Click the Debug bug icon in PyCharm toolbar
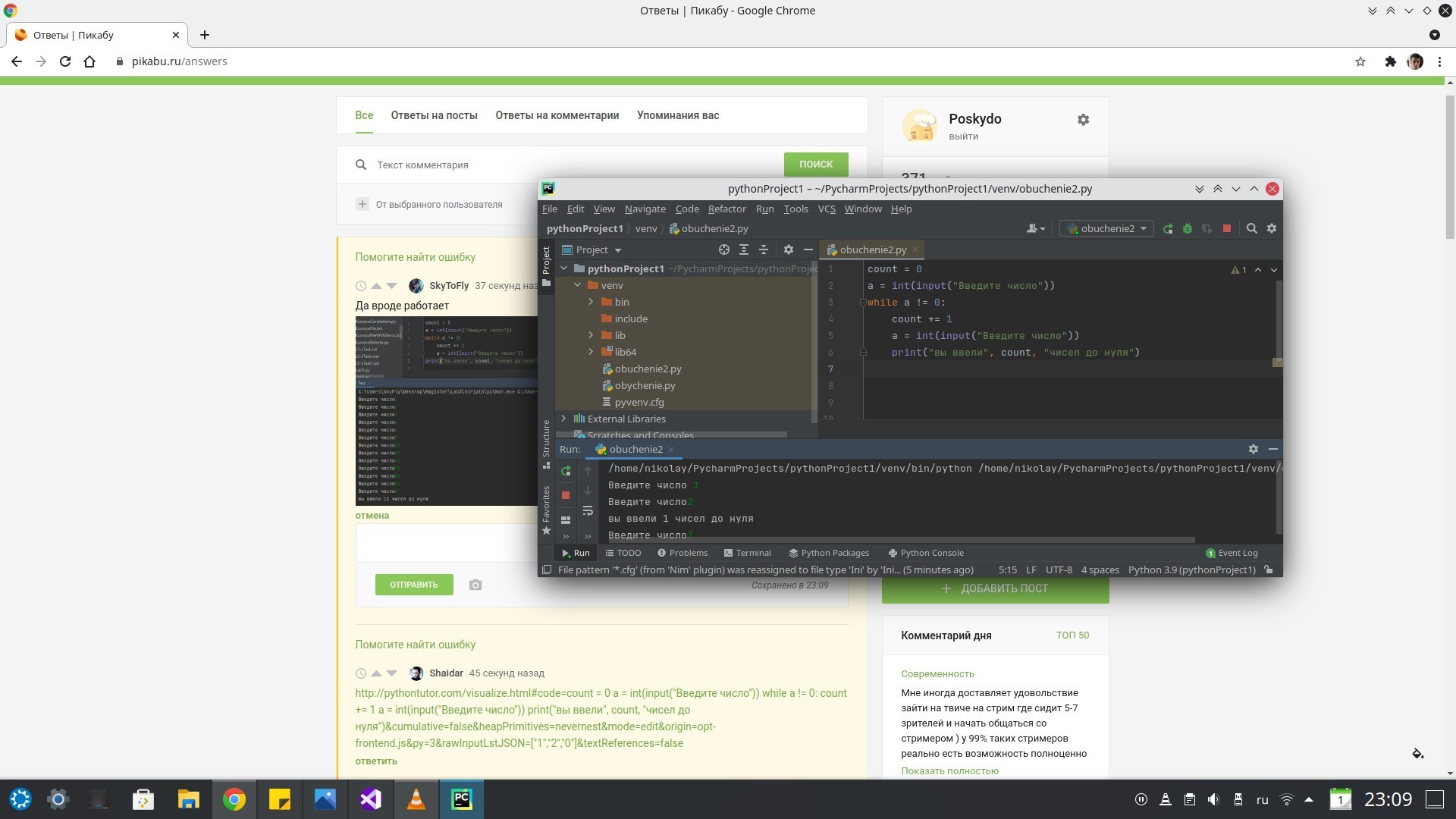 click(x=1188, y=228)
